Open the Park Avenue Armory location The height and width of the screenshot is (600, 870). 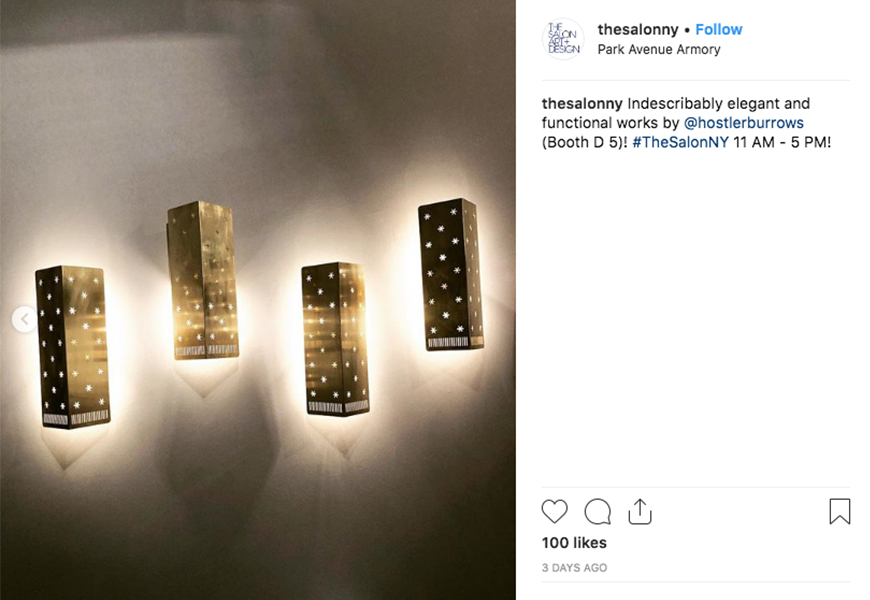click(659, 49)
